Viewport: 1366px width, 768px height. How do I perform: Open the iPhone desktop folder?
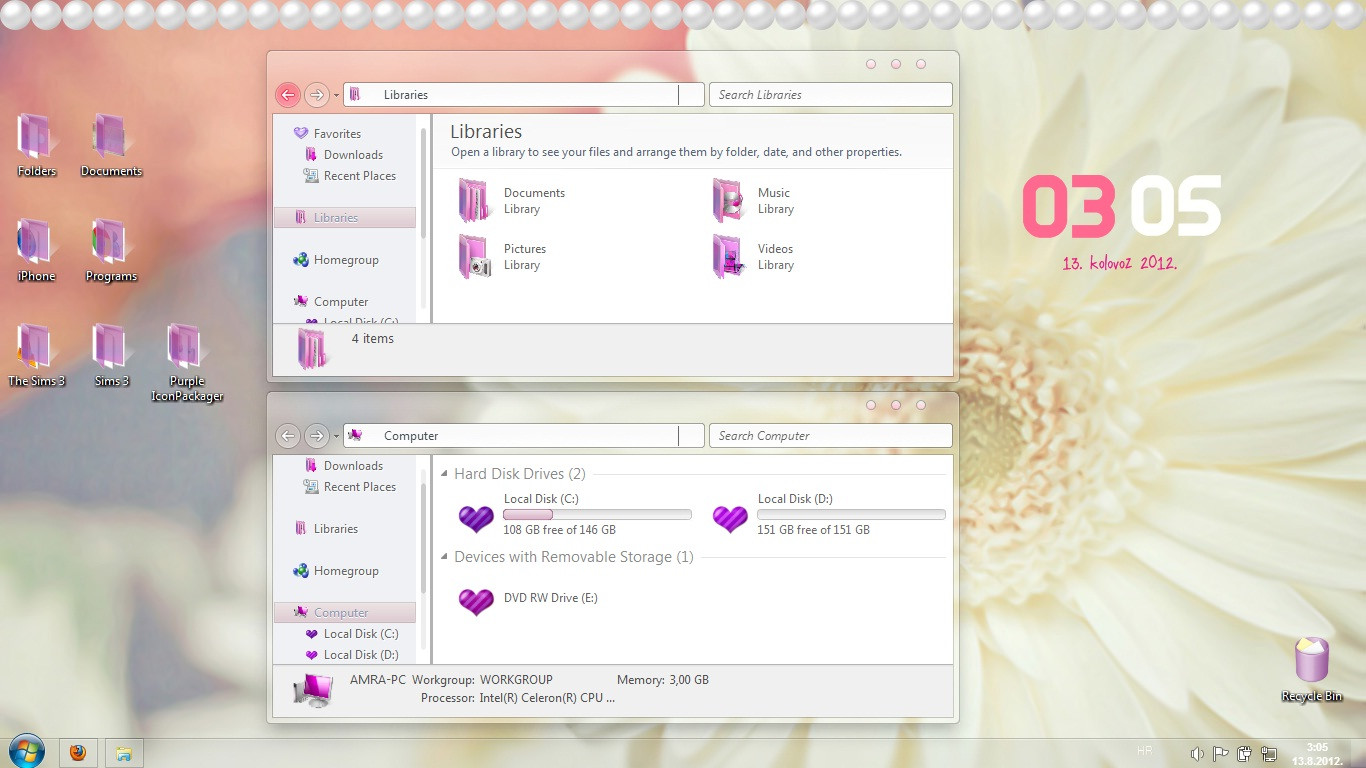click(x=37, y=251)
